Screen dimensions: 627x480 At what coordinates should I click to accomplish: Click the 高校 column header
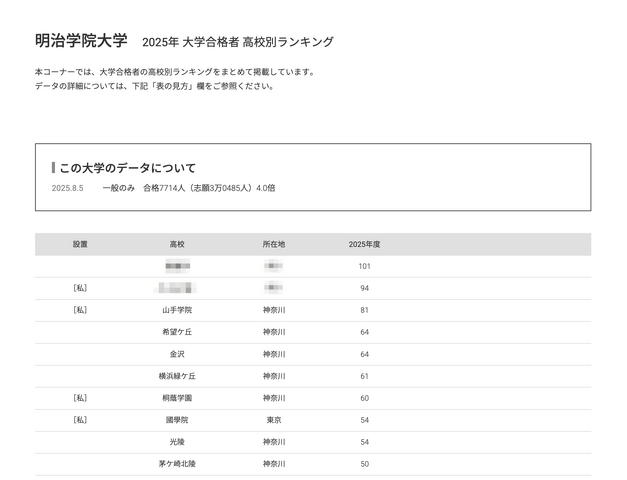pos(177,244)
